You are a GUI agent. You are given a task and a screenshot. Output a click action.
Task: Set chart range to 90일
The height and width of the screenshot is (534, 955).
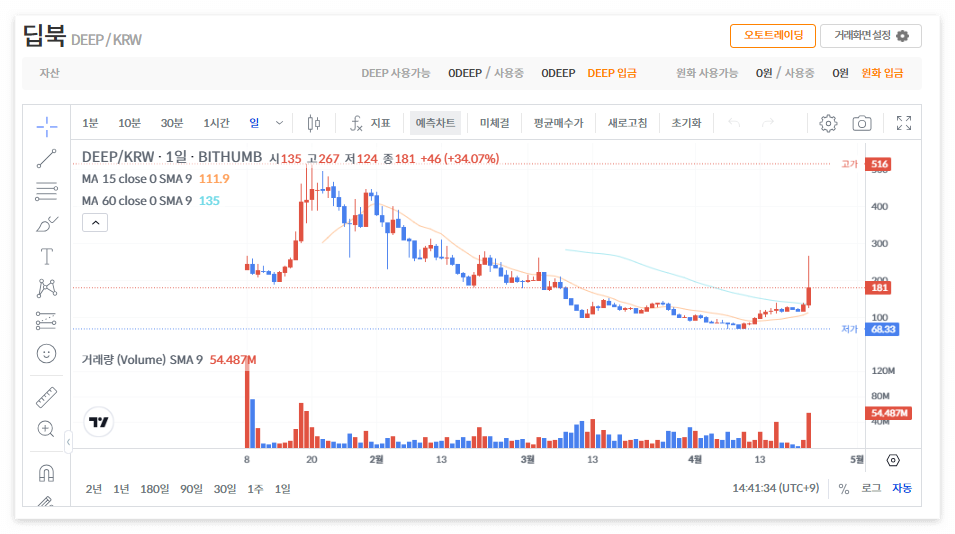tap(191, 489)
